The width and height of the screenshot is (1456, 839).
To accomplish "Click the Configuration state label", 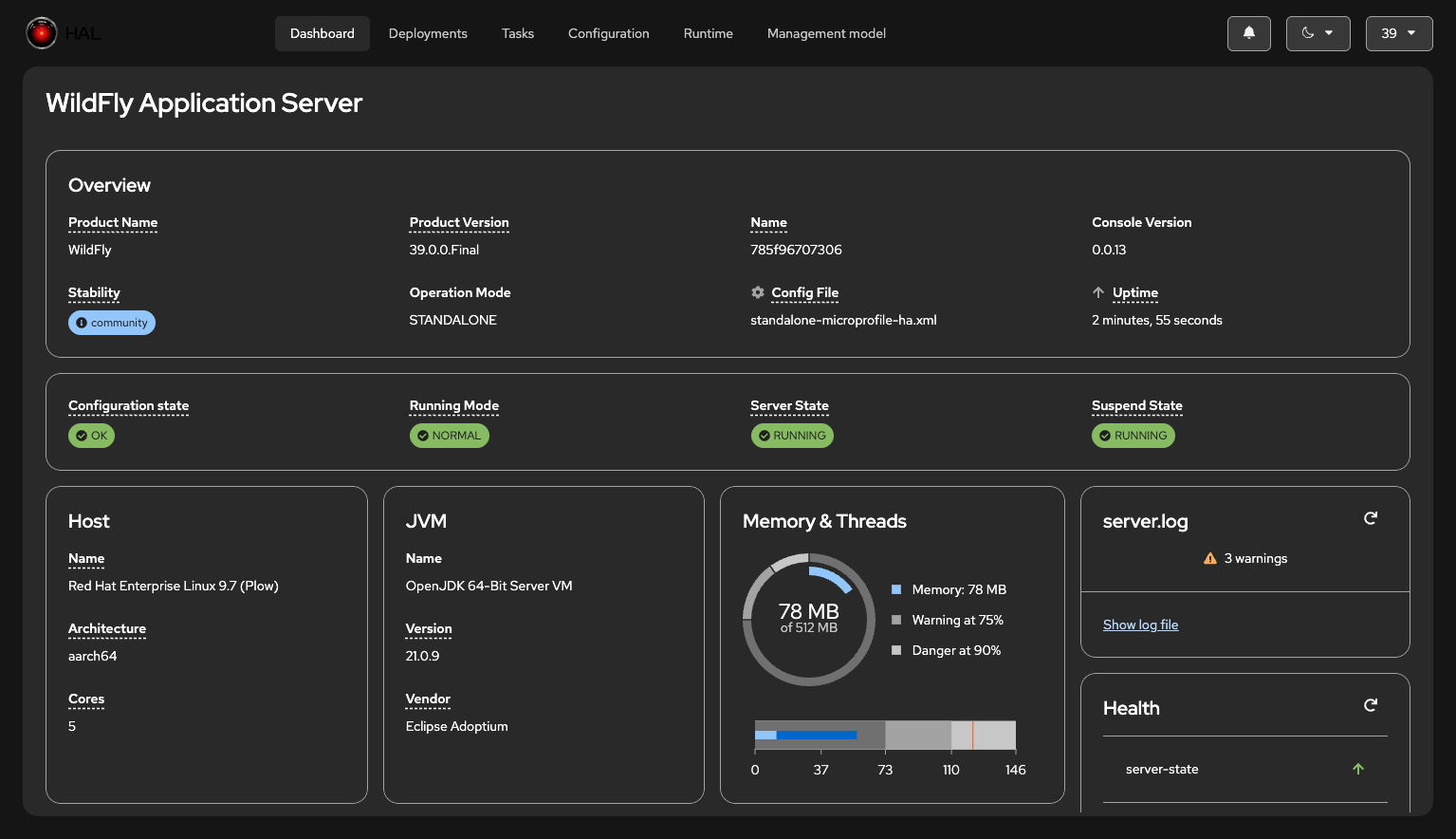I will pyautogui.click(x=129, y=405).
